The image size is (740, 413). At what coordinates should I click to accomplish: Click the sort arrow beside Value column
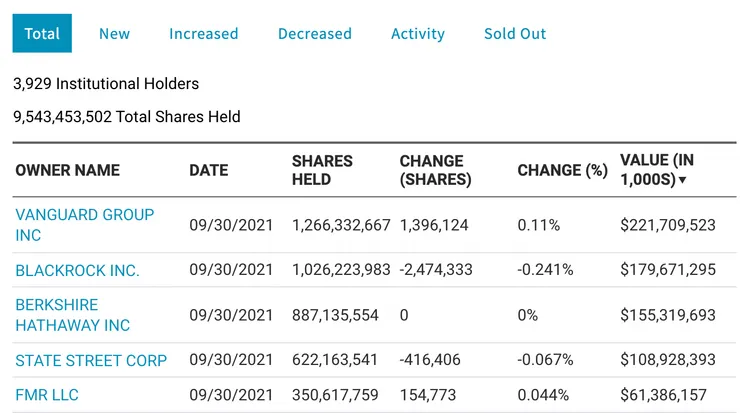683,181
